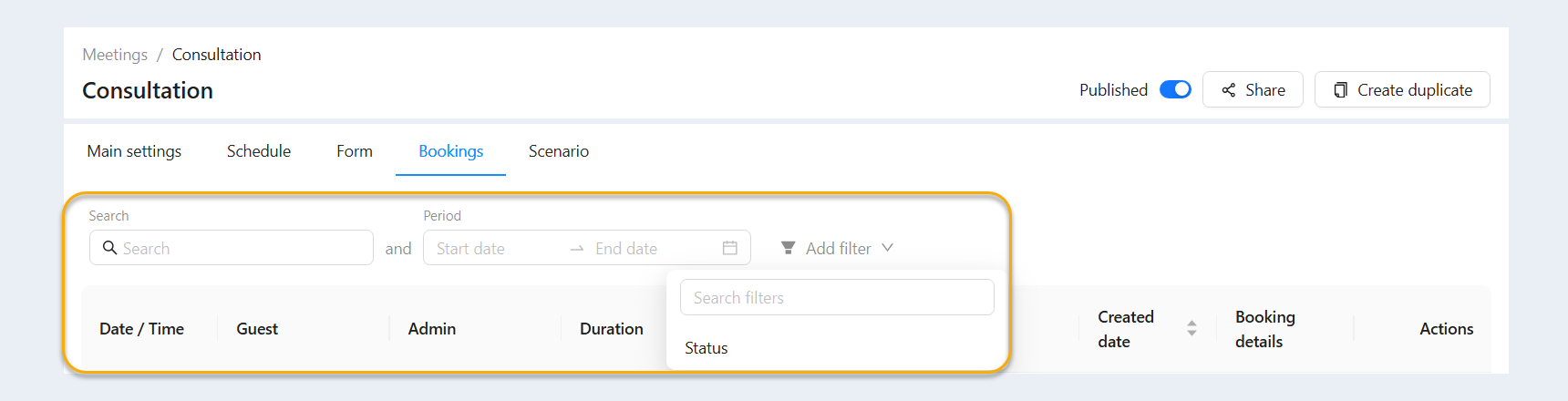Open the Scenario tab
Image resolution: width=1568 pixels, height=401 pixels.
click(x=559, y=151)
